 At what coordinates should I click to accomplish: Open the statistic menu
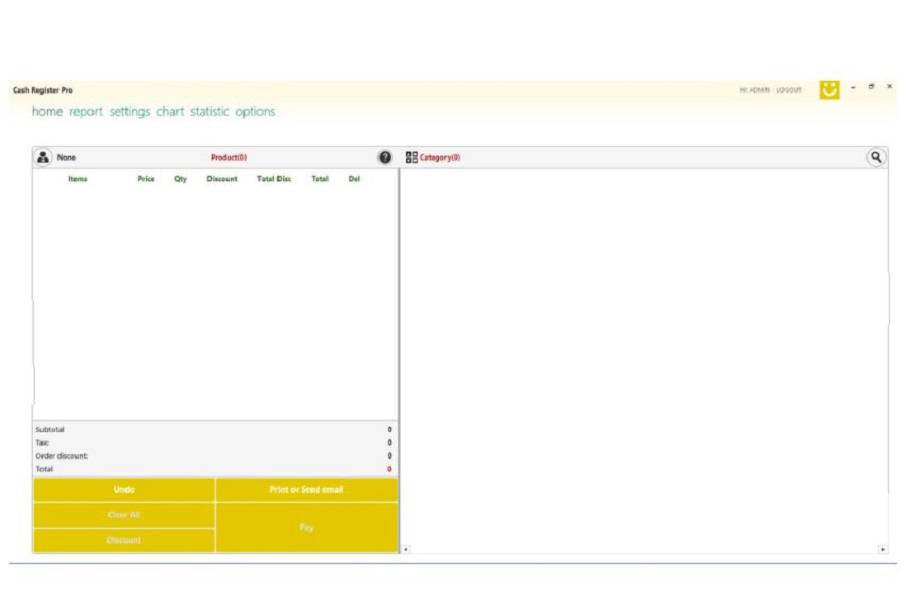click(x=210, y=111)
